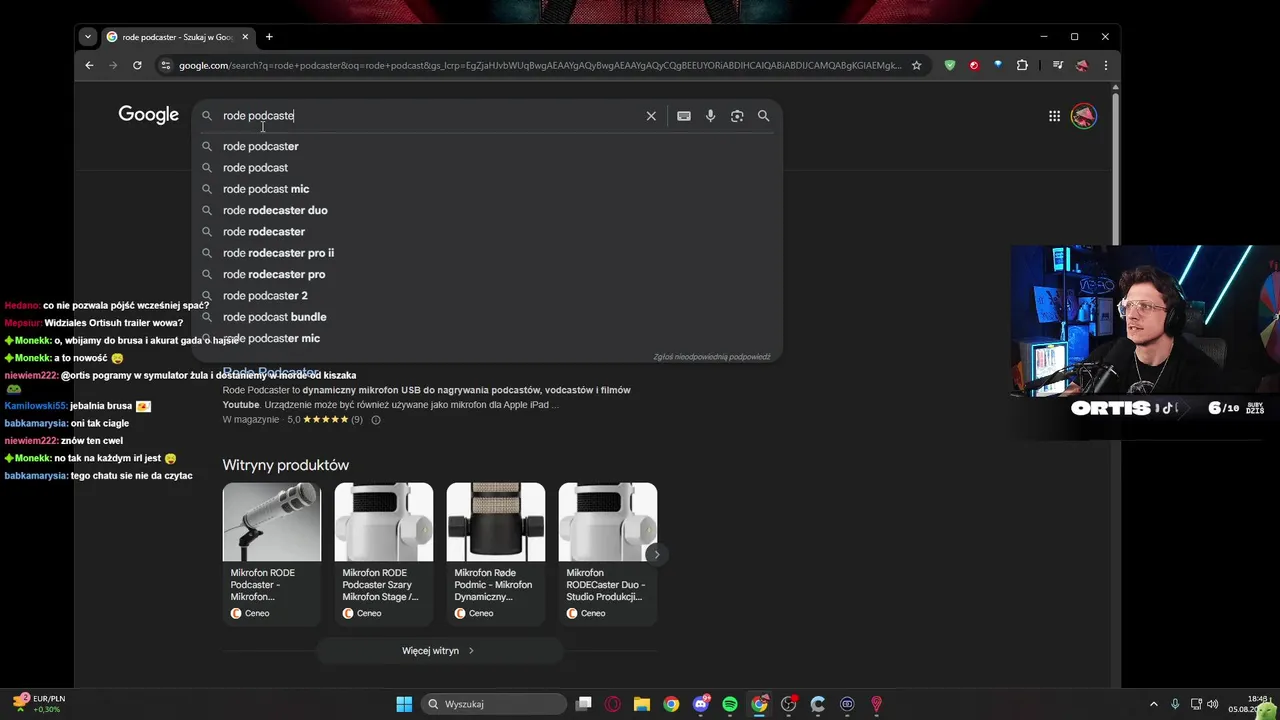
Task: Click the Google logo
Action: (148, 115)
